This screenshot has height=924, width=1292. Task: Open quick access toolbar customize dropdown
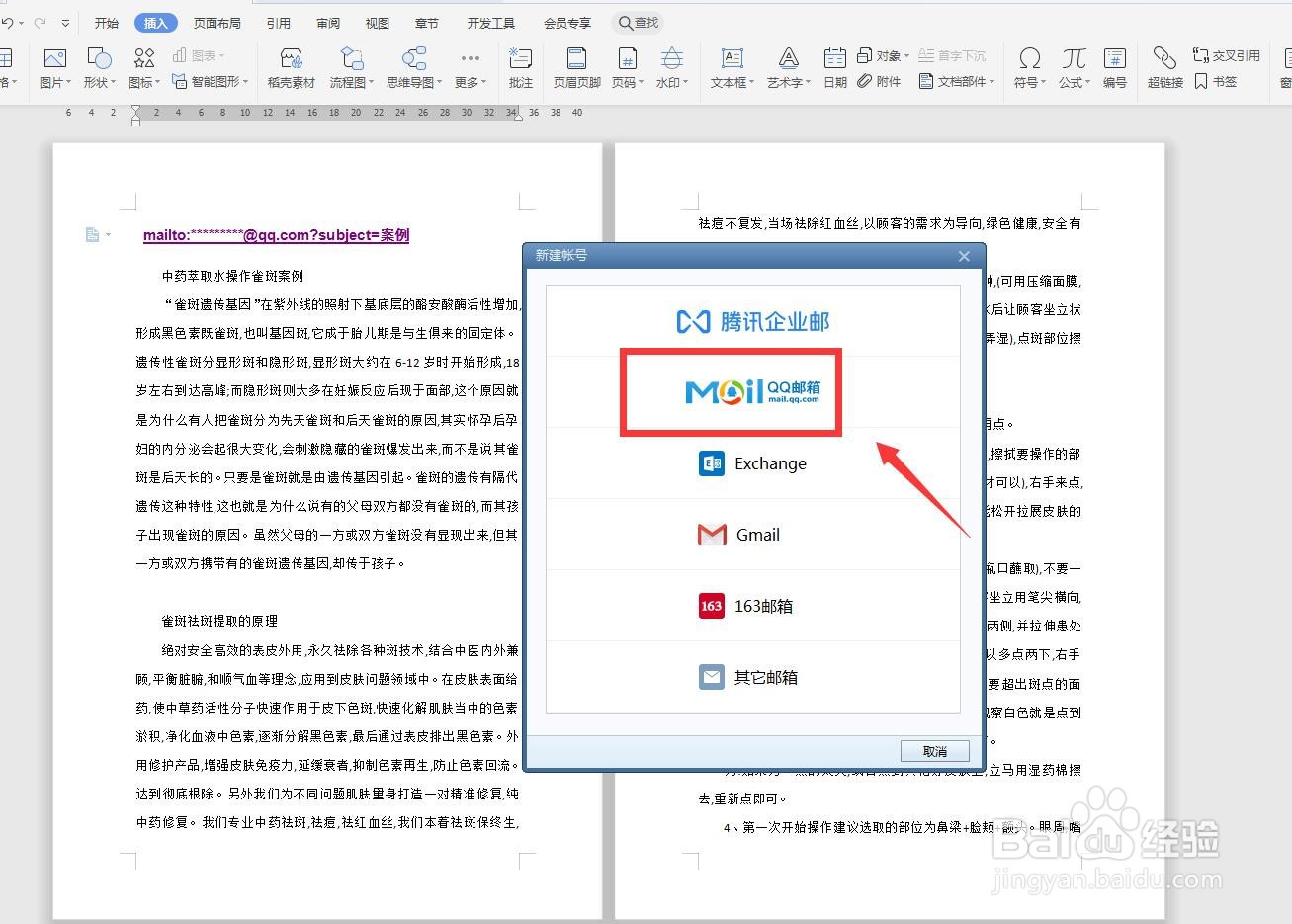pyautogui.click(x=65, y=23)
